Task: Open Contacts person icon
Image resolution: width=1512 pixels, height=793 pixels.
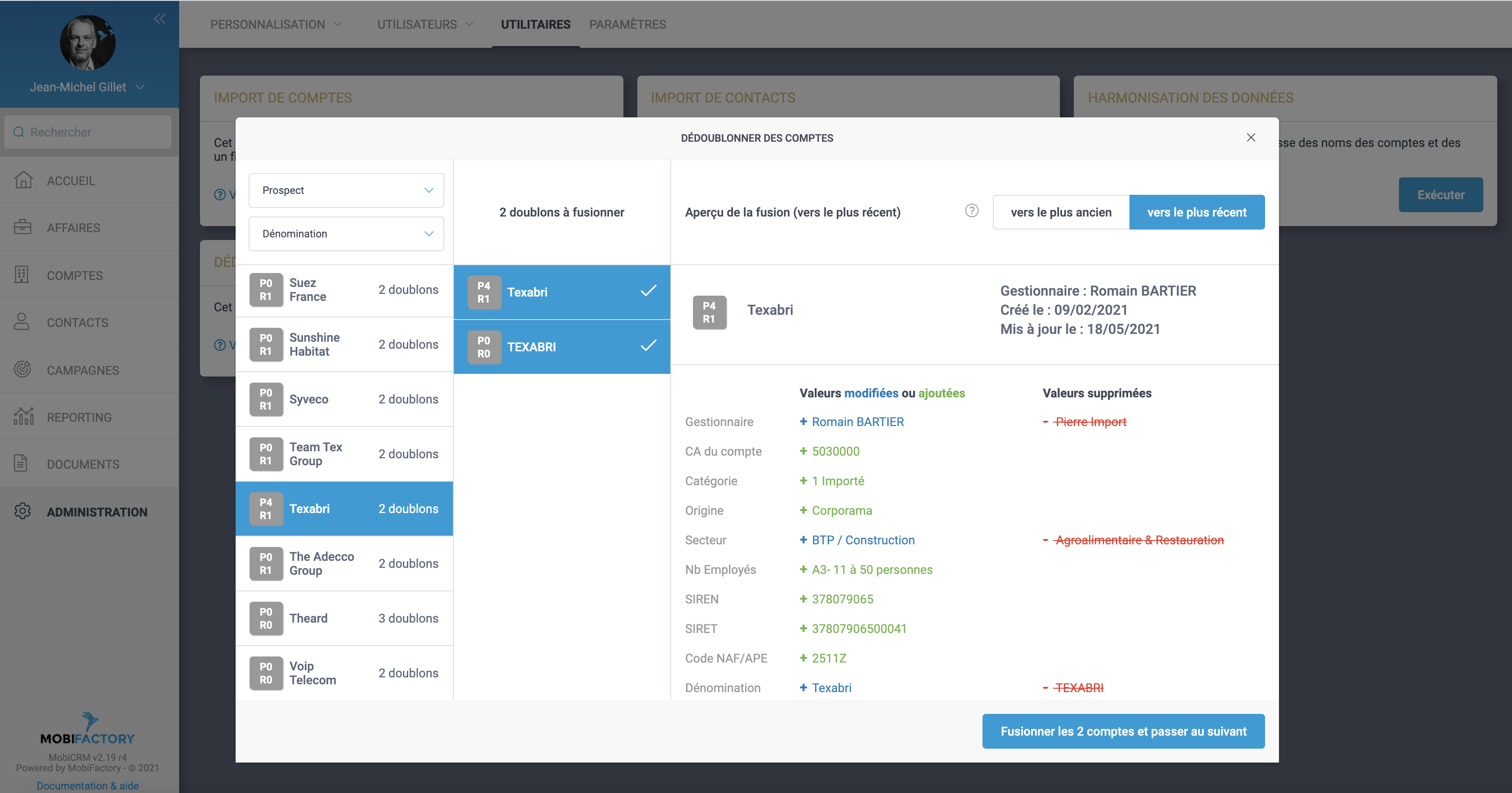Action: [x=22, y=322]
